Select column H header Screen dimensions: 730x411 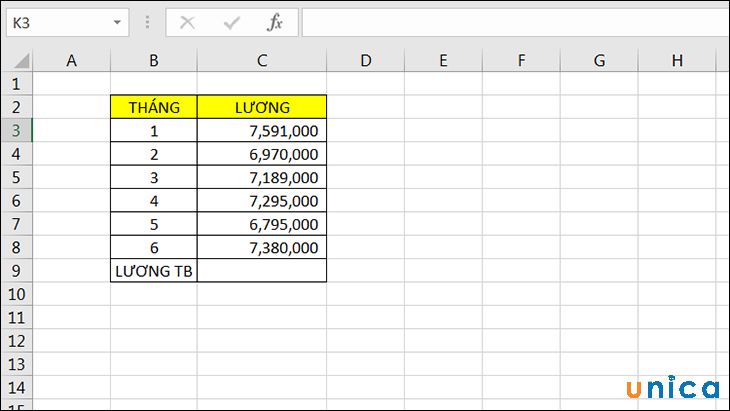pos(676,61)
